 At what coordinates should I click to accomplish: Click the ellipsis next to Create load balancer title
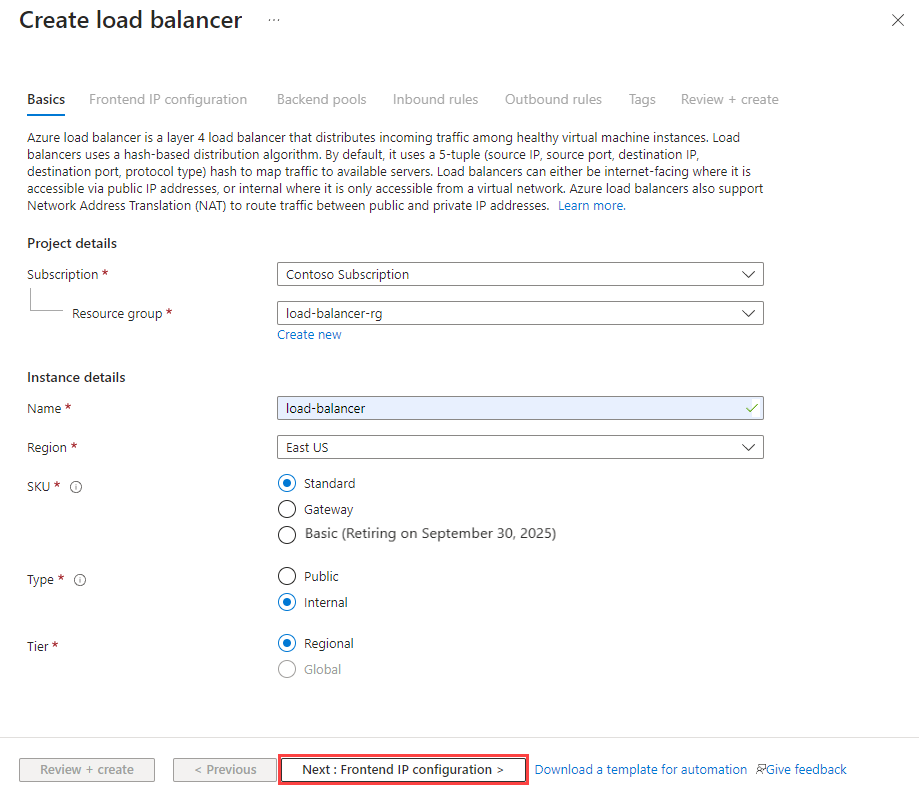point(273,19)
